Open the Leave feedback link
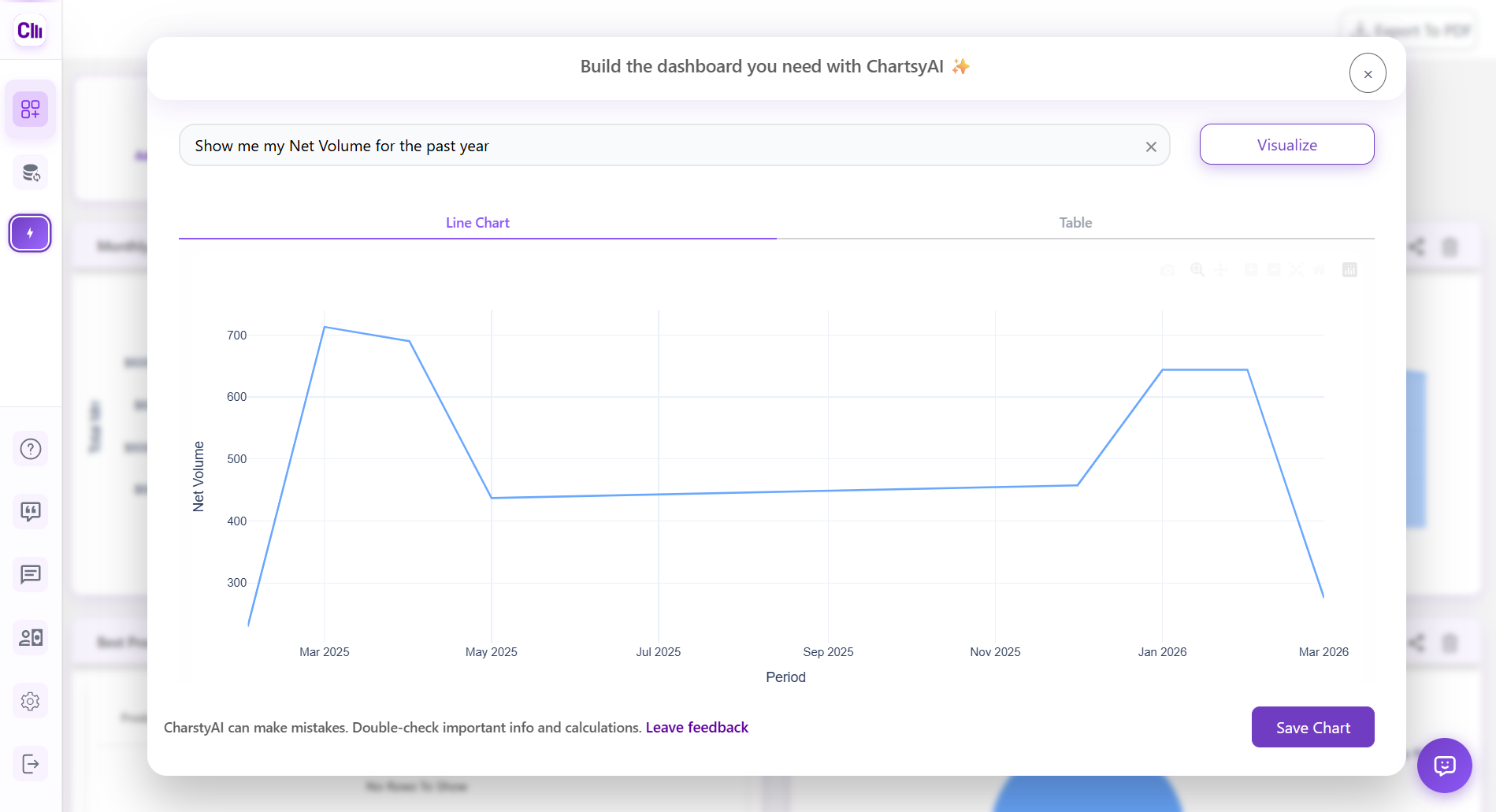The height and width of the screenshot is (812, 1496). tap(696, 728)
